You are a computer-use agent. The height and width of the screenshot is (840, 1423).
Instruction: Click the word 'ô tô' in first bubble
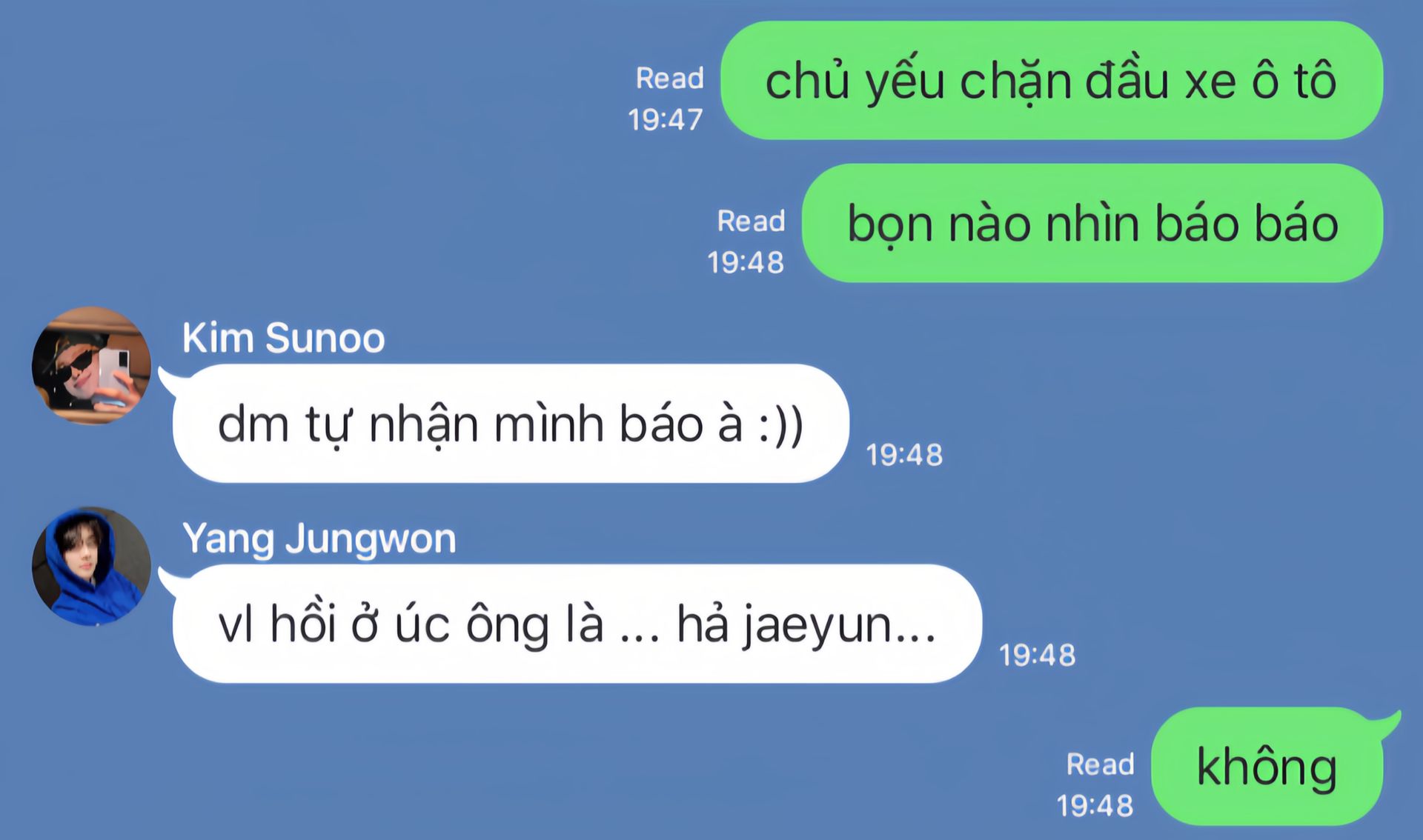(1294, 80)
